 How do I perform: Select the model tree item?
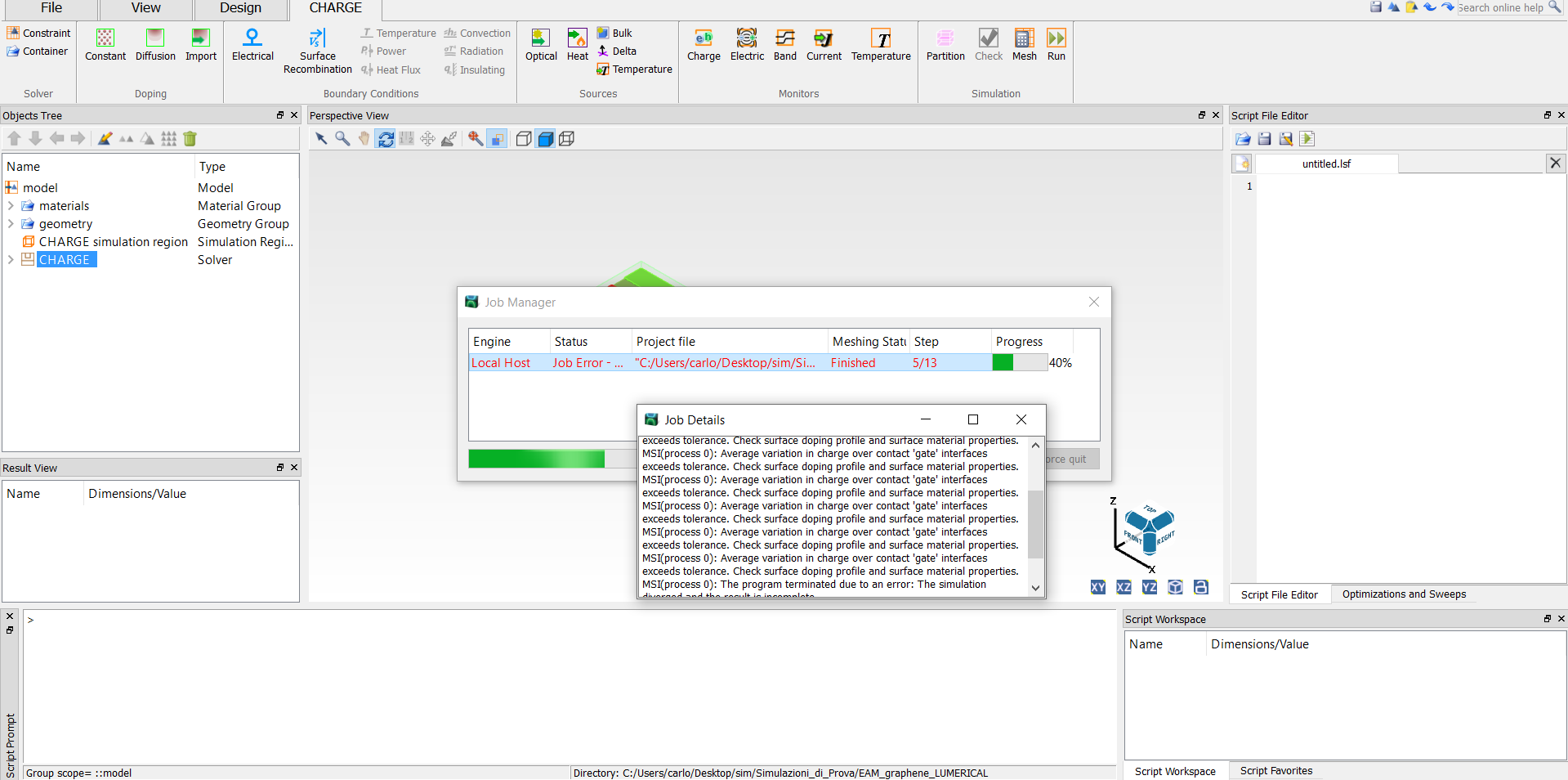(x=40, y=188)
